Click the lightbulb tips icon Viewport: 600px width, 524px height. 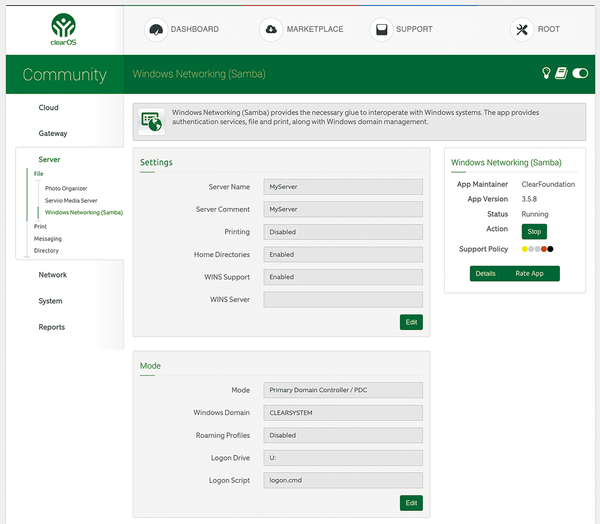(x=546, y=73)
